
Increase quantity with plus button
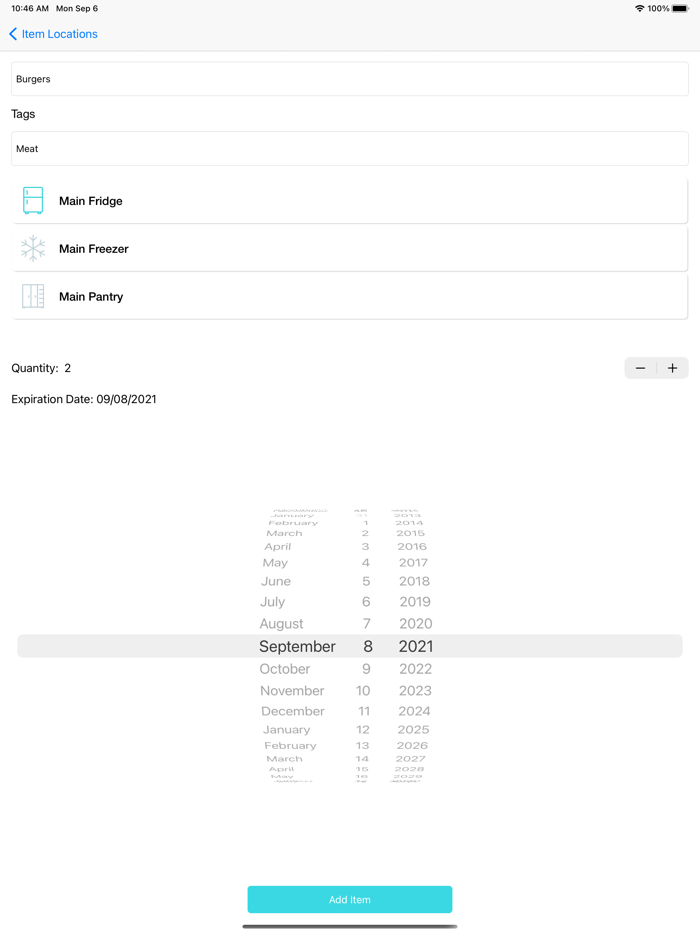click(673, 368)
